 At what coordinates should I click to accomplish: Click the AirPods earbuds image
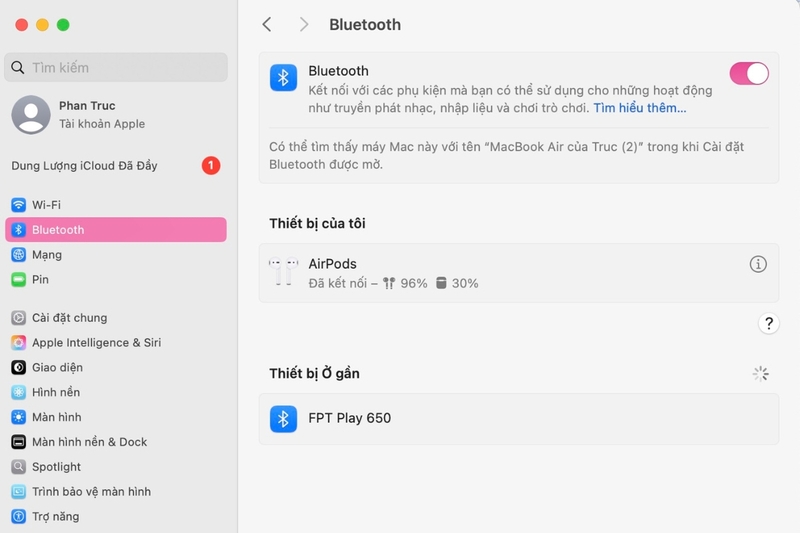click(x=283, y=272)
